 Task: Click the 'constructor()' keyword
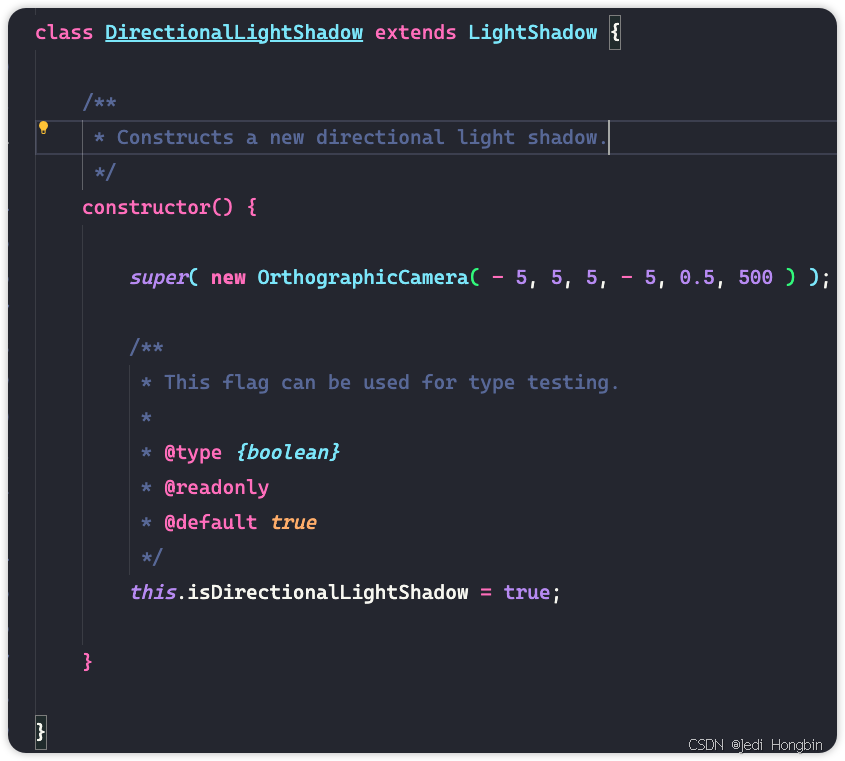point(158,207)
